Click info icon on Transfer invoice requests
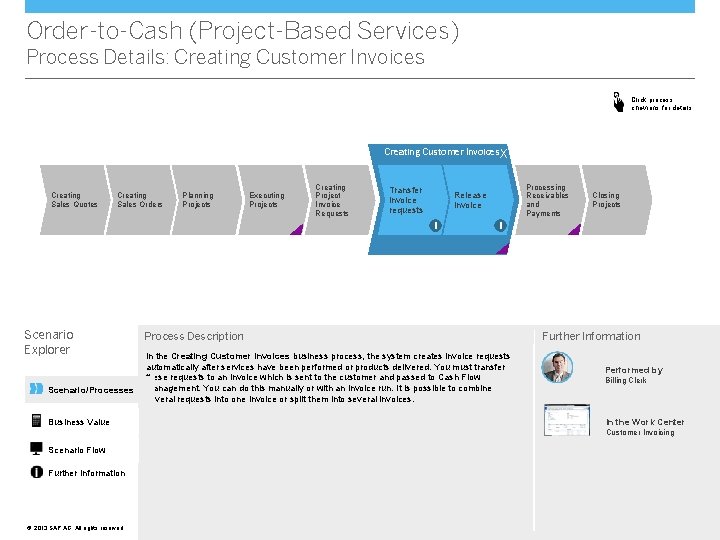Viewport: 720px width, 540px height. point(435,225)
